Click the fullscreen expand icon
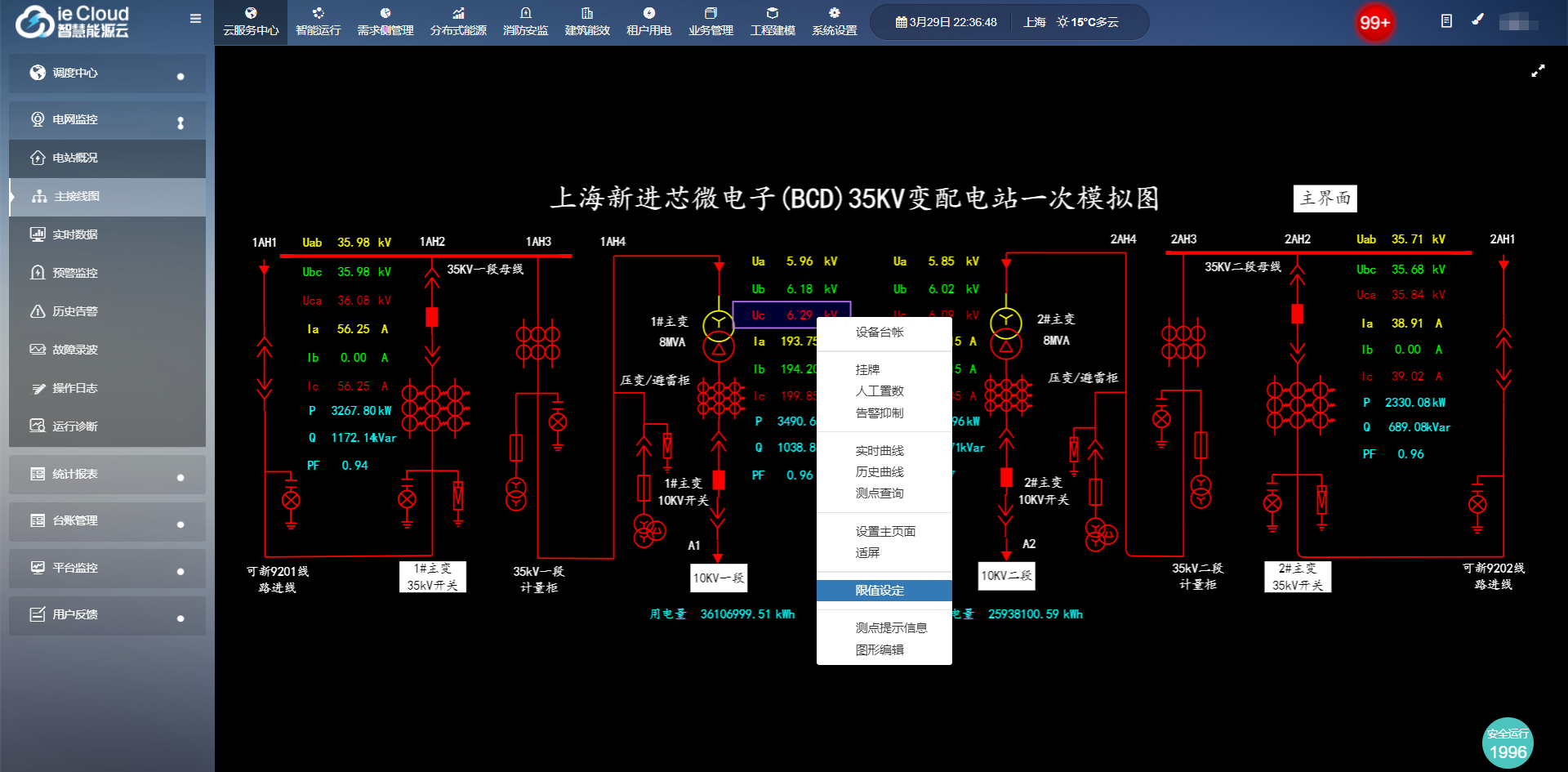 coord(1538,71)
